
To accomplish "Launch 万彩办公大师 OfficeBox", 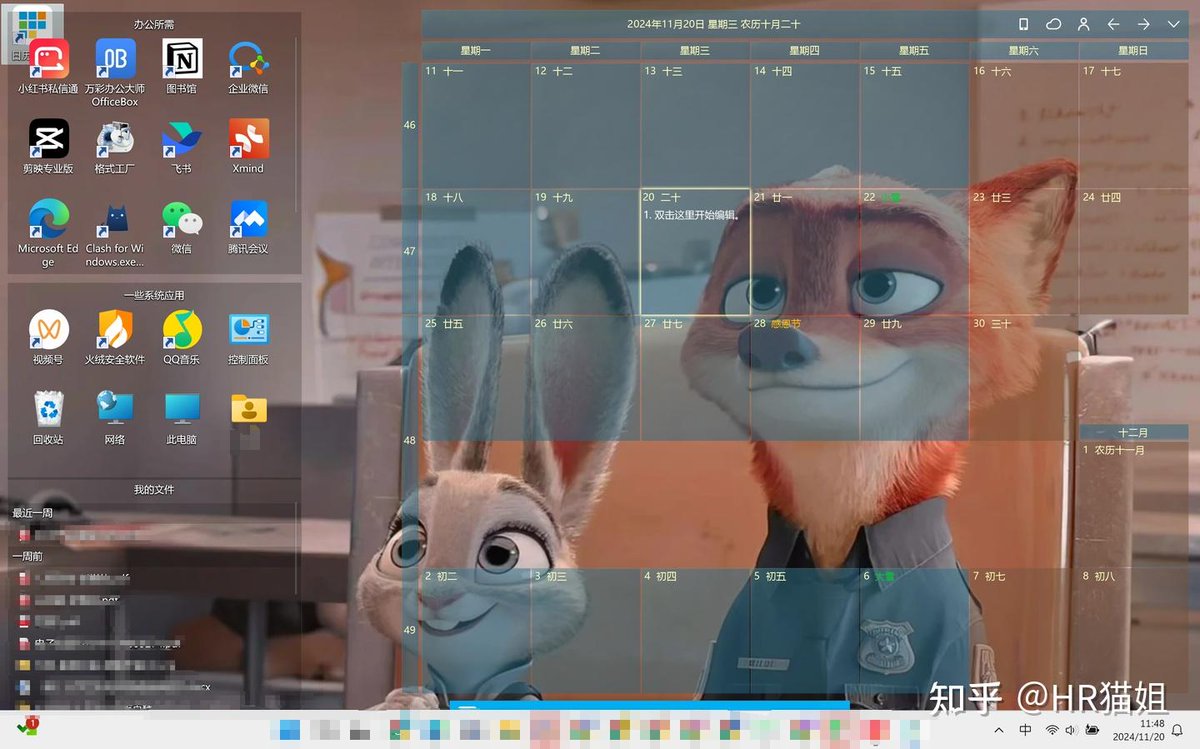I will (x=115, y=73).
